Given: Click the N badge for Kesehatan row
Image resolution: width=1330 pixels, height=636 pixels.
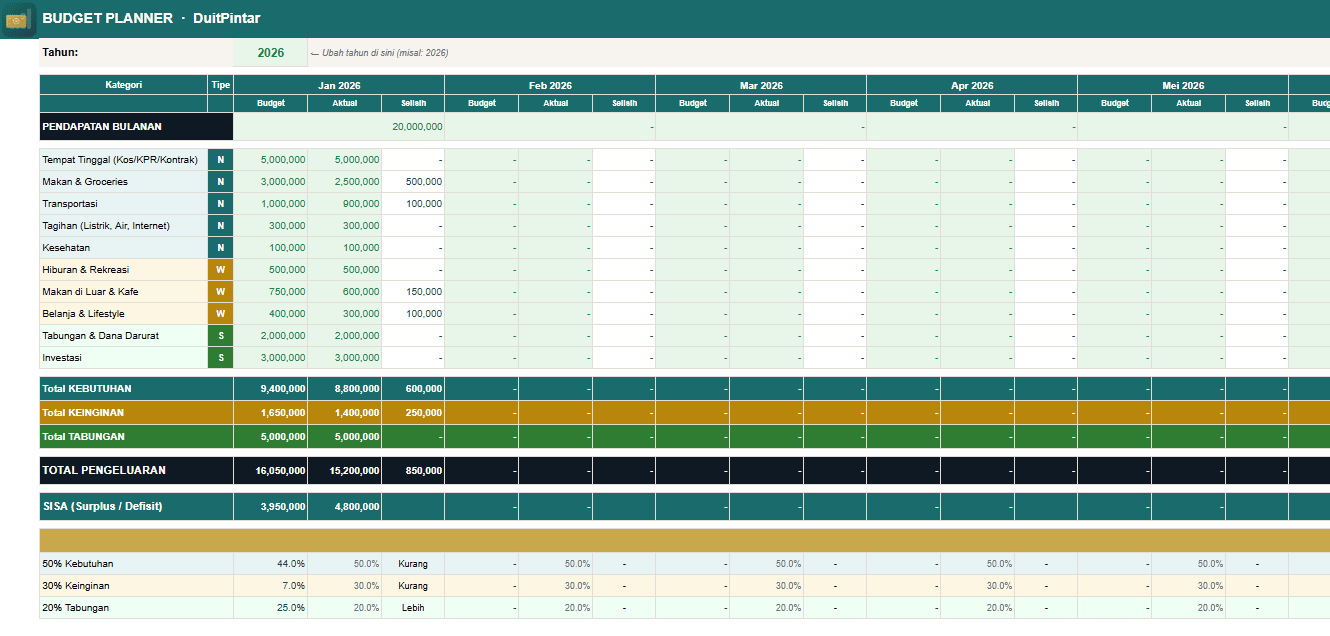Looking at the screenshot, I should click(x=219, y=247).
